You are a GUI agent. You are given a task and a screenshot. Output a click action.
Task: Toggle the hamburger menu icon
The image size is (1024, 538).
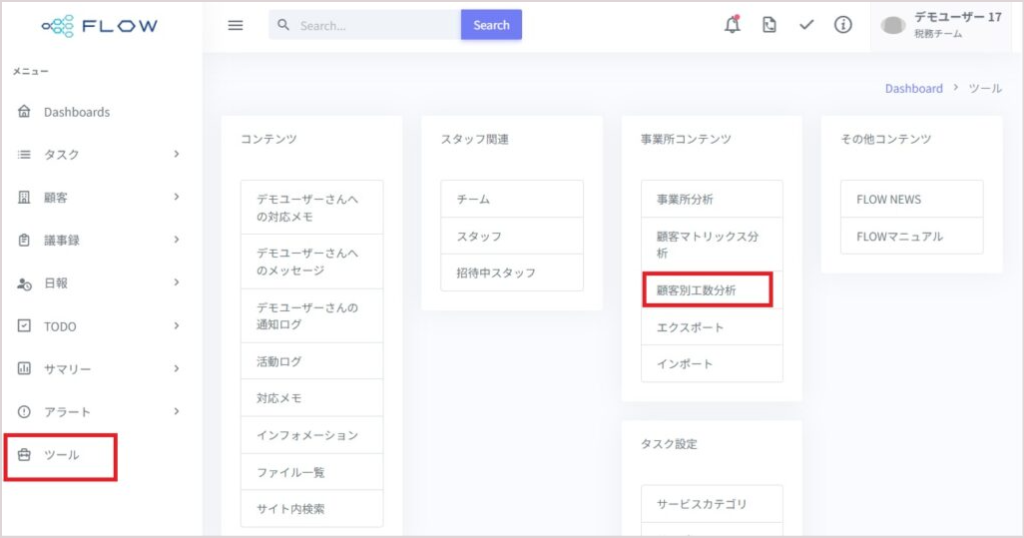pos(235,25)
